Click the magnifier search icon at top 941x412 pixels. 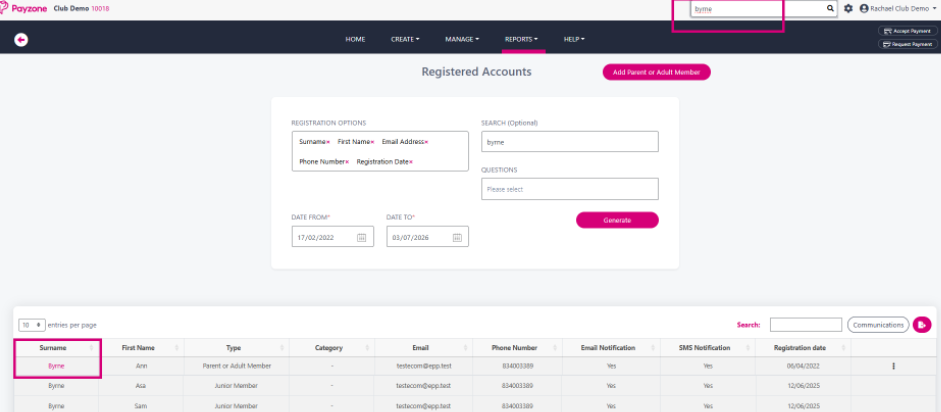tap(830, 8)
